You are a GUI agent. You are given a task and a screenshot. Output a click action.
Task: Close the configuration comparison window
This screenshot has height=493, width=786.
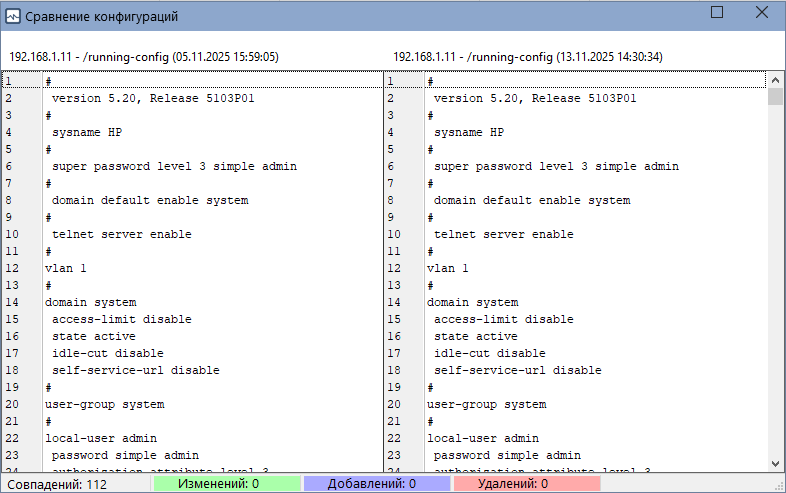tap(762, 13)
